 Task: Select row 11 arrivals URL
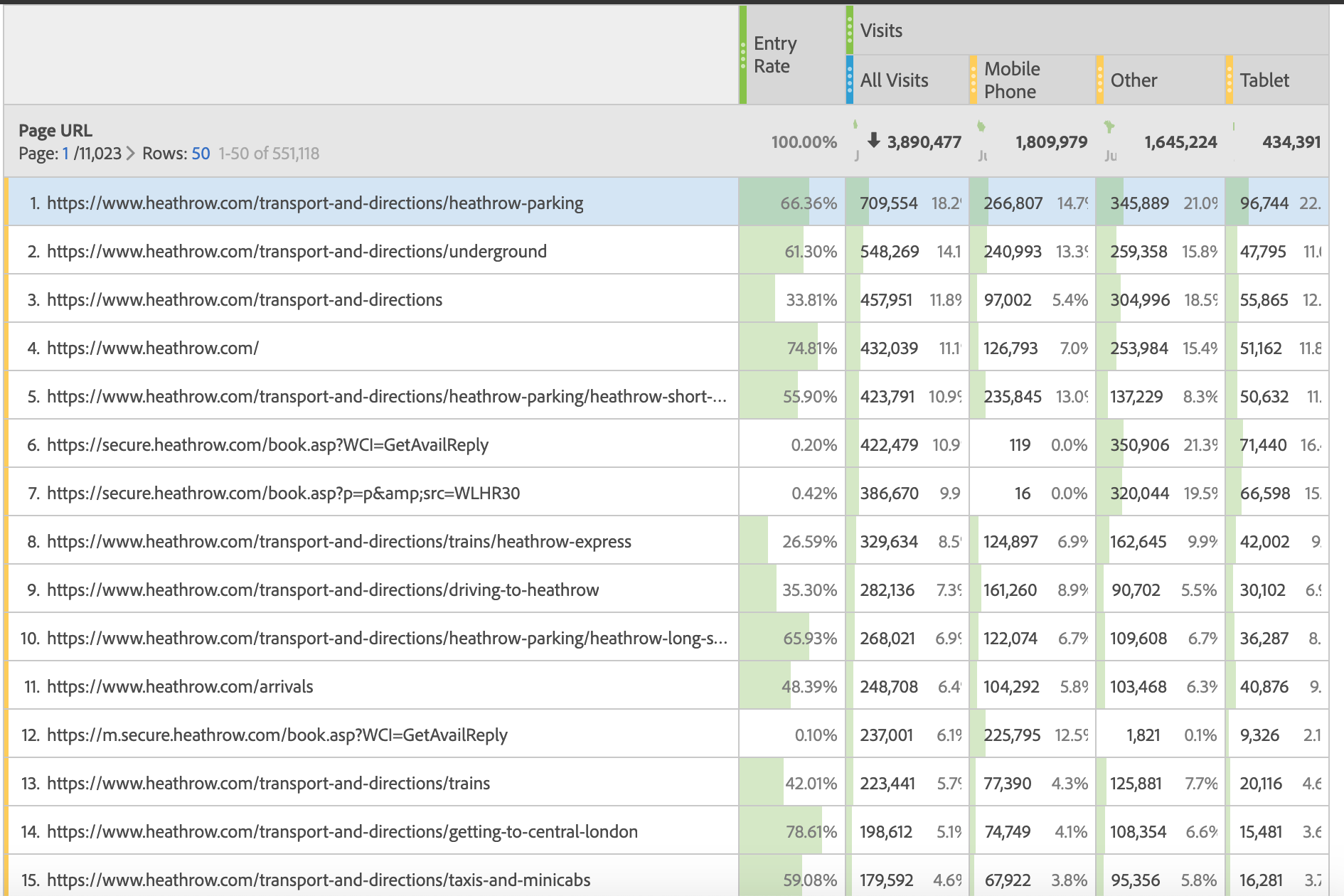pyautogui.click(x=180, y=687)
